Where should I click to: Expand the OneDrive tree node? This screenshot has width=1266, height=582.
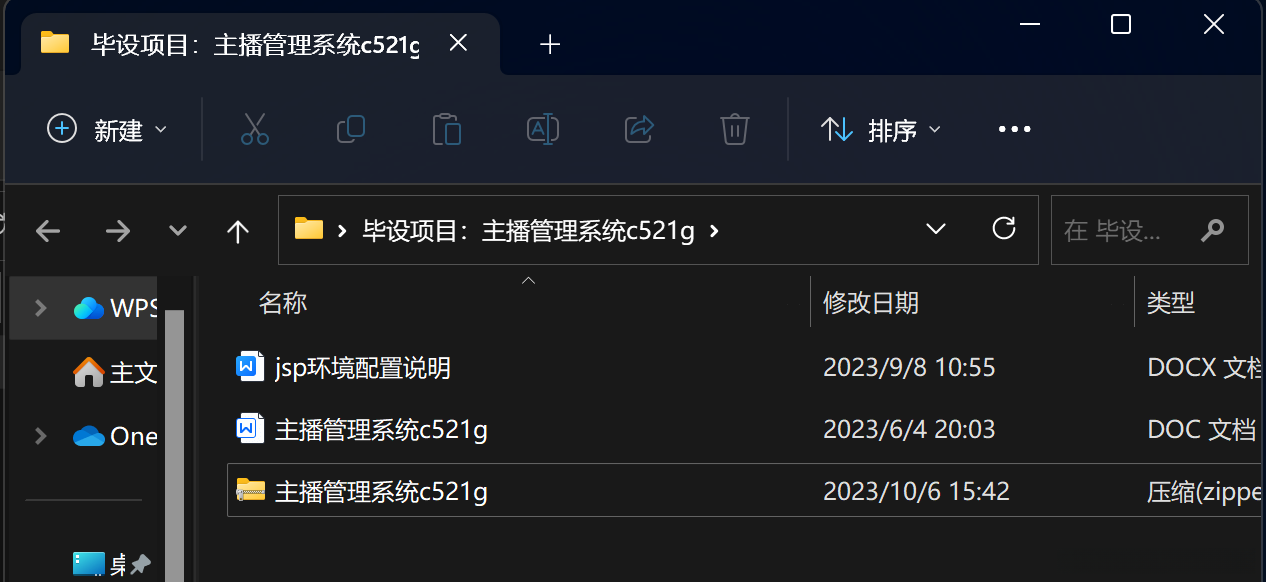pyautogui.click(x=41, y=436)
